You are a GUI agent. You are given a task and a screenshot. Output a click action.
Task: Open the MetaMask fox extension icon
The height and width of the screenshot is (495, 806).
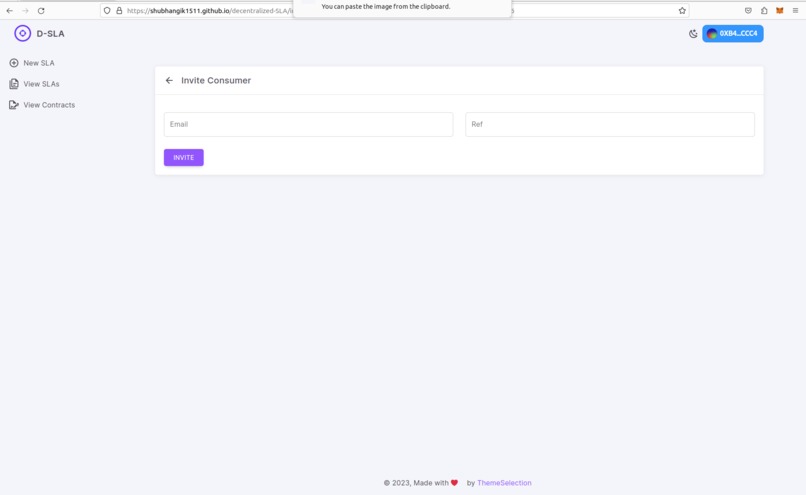(x=780, y=10)
